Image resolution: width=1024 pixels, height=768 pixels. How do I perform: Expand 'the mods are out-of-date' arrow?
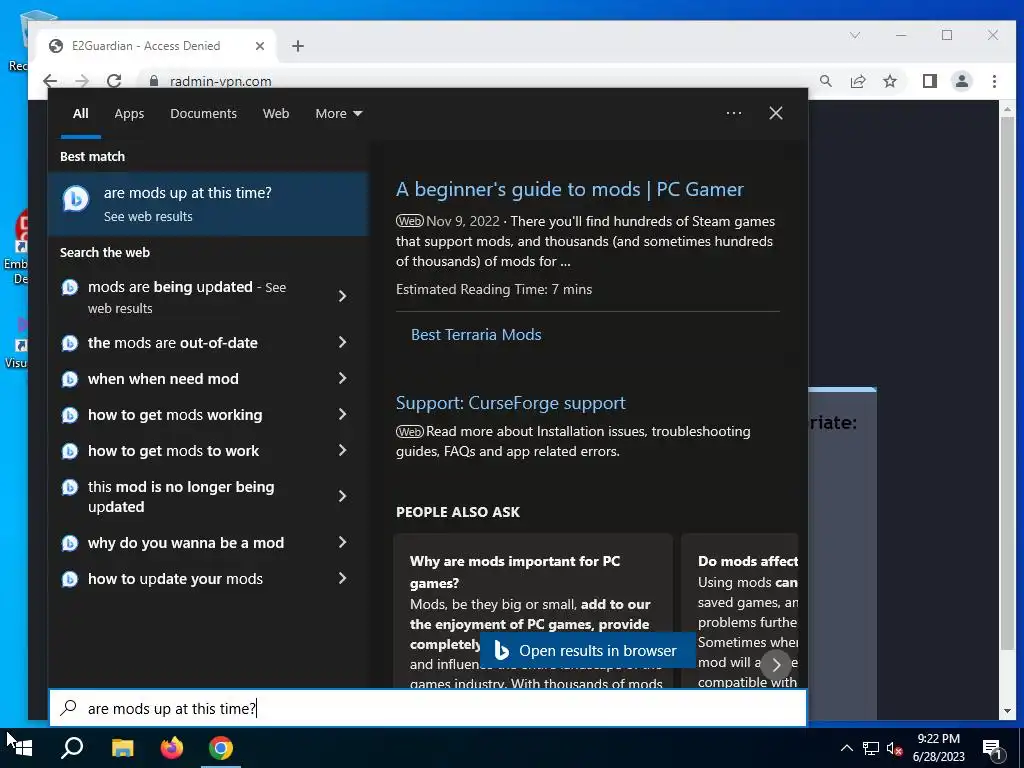pyautogui.click(x=342, y=342)
